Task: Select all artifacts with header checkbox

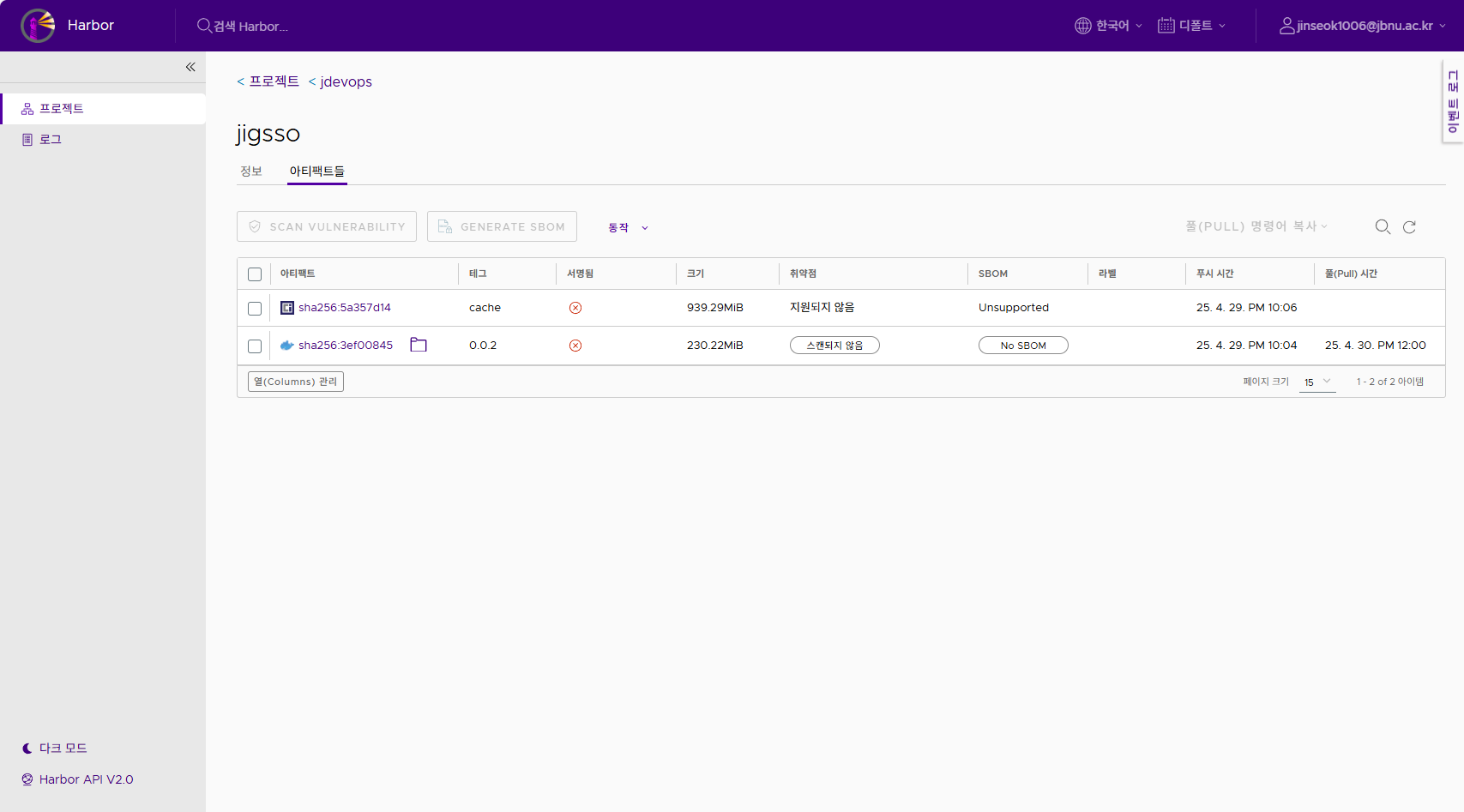Action: pyautogui.click(x=255, y=274)
